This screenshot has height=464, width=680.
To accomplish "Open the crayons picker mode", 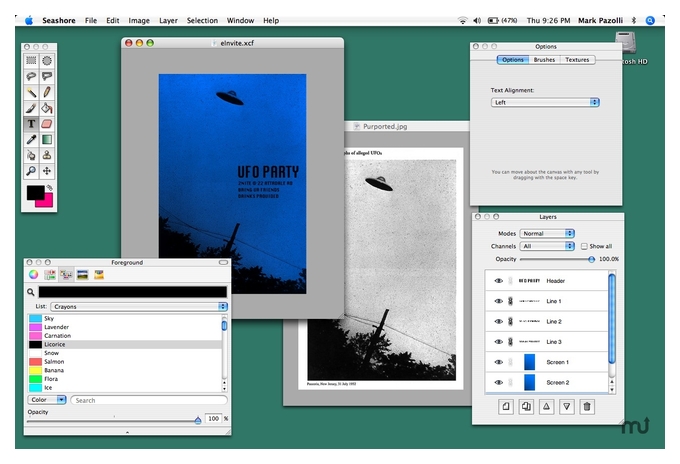I will pyautogui.click(x=99, y=274).
